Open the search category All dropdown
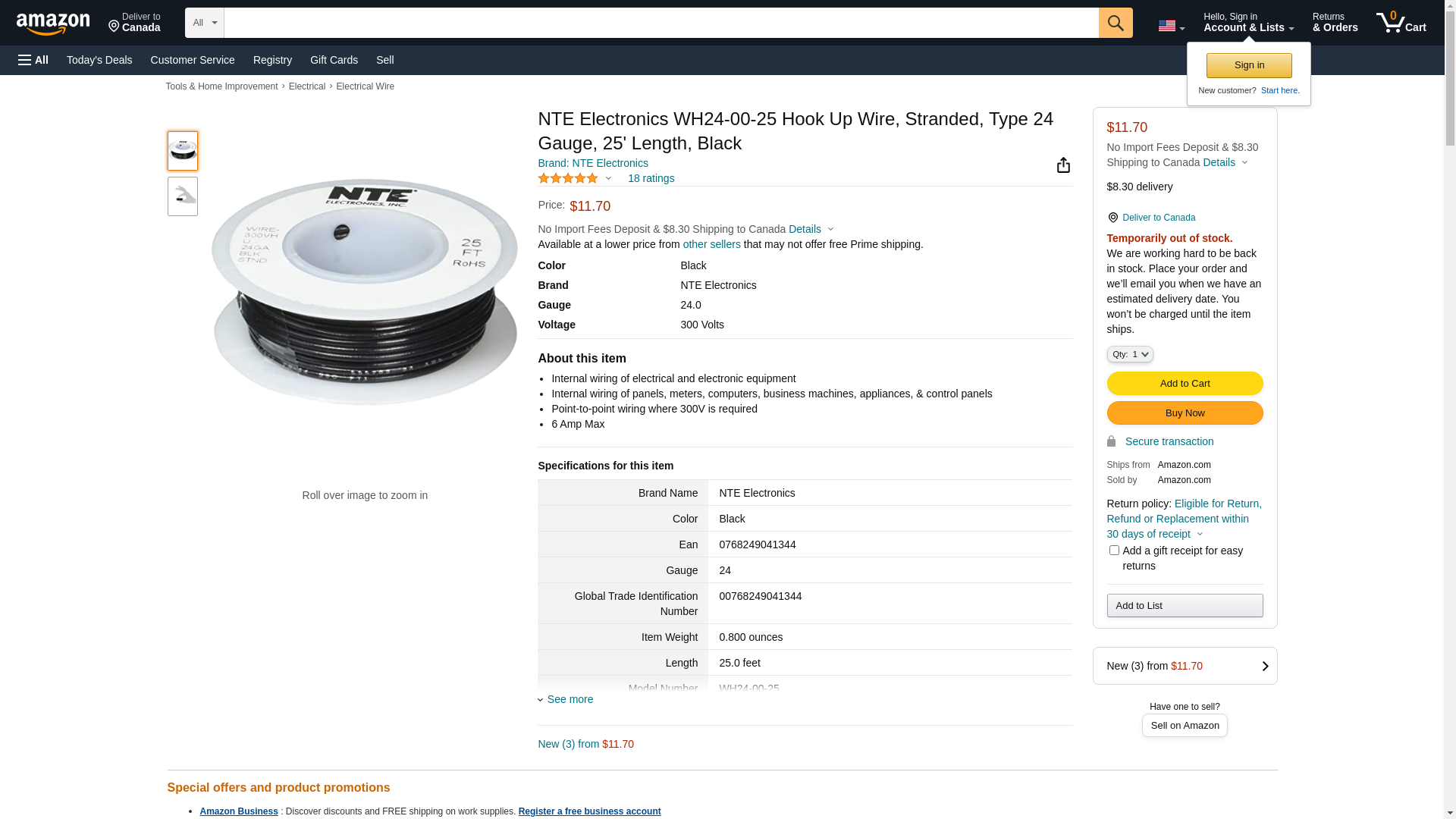 204,23
